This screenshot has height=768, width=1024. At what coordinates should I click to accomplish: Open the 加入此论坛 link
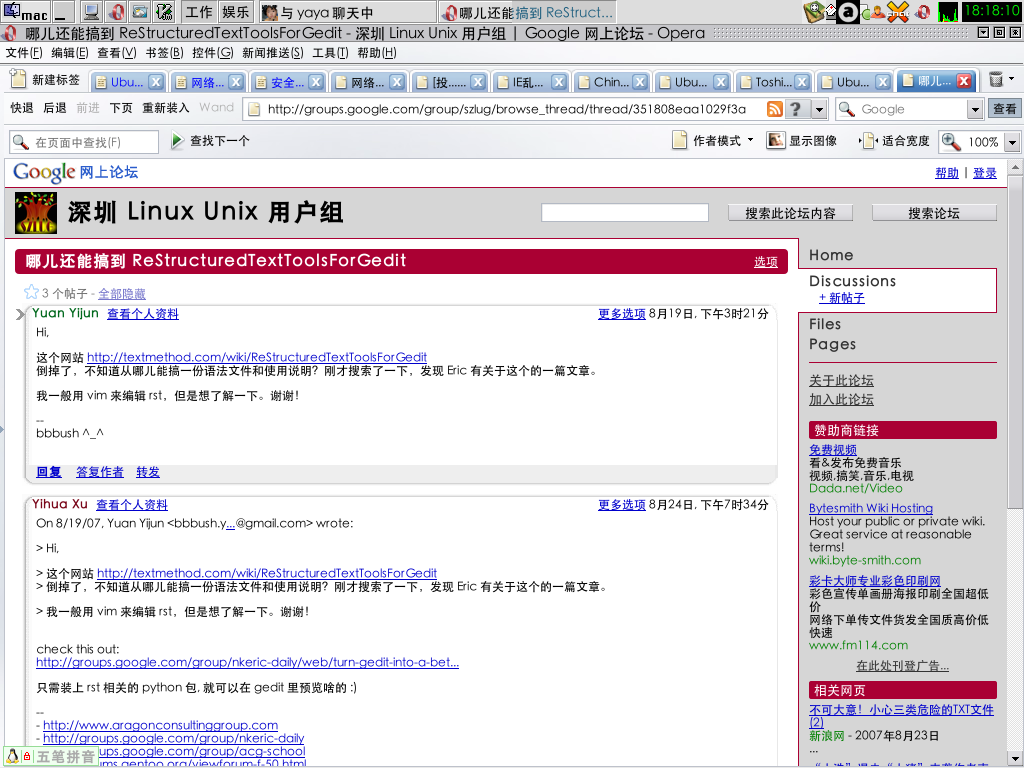841,400
